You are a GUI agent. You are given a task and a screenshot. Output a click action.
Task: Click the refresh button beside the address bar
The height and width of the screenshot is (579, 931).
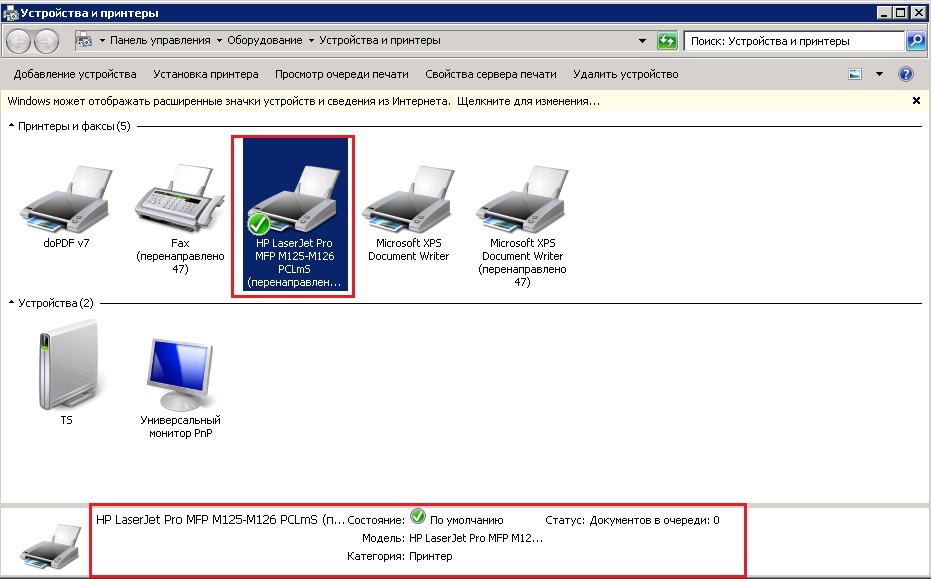667,41
